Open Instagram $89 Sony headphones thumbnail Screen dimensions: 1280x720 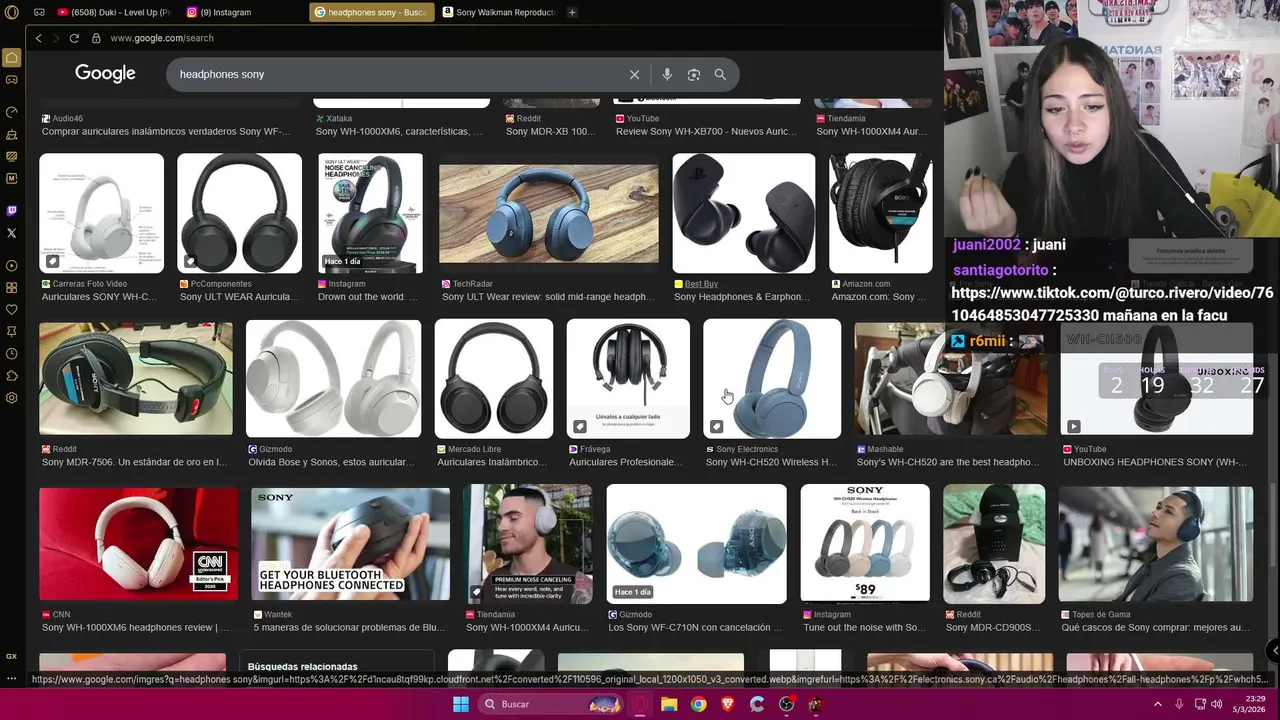865,544
